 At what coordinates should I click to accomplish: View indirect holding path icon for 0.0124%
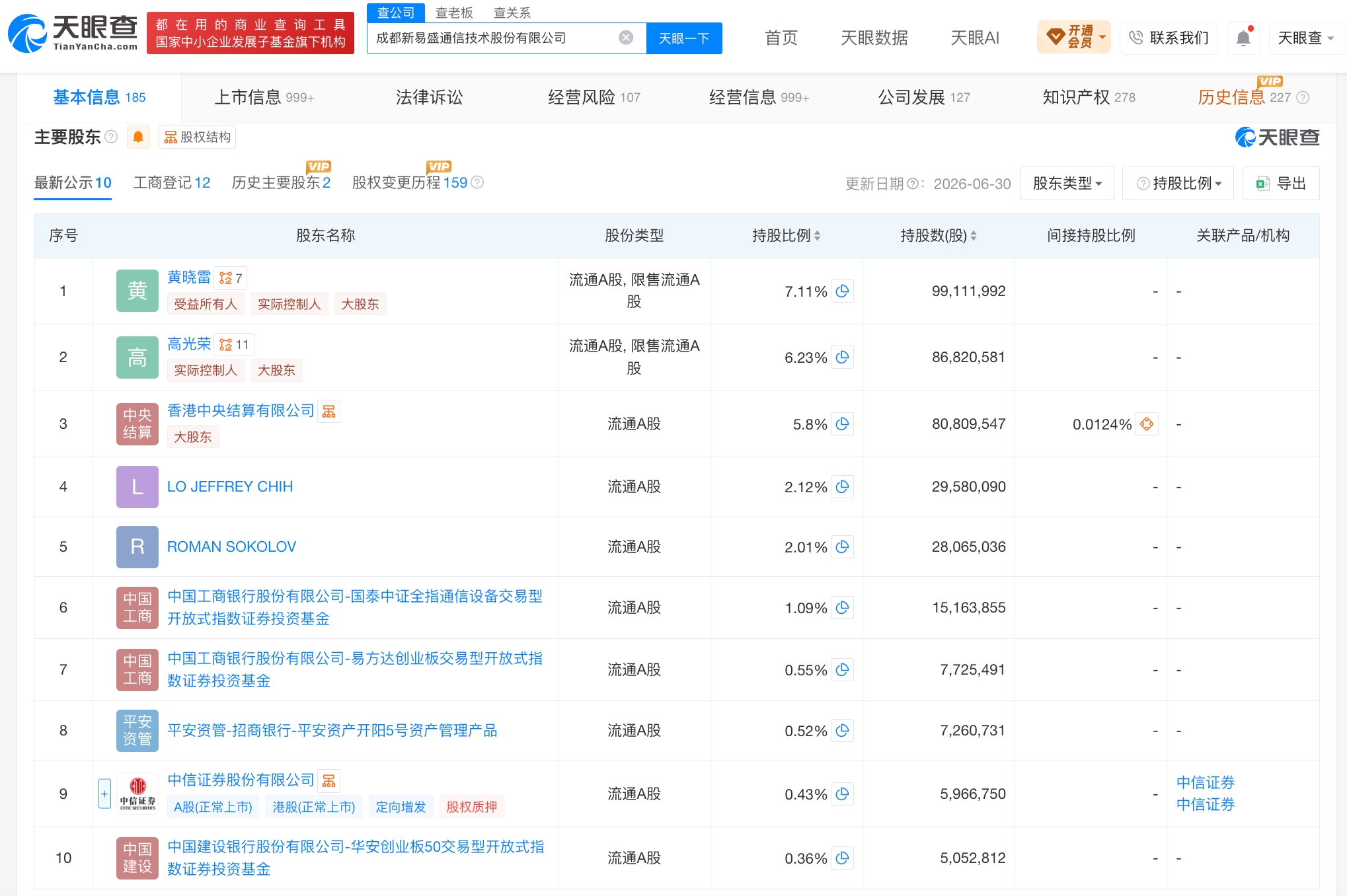pos(1147,424)
